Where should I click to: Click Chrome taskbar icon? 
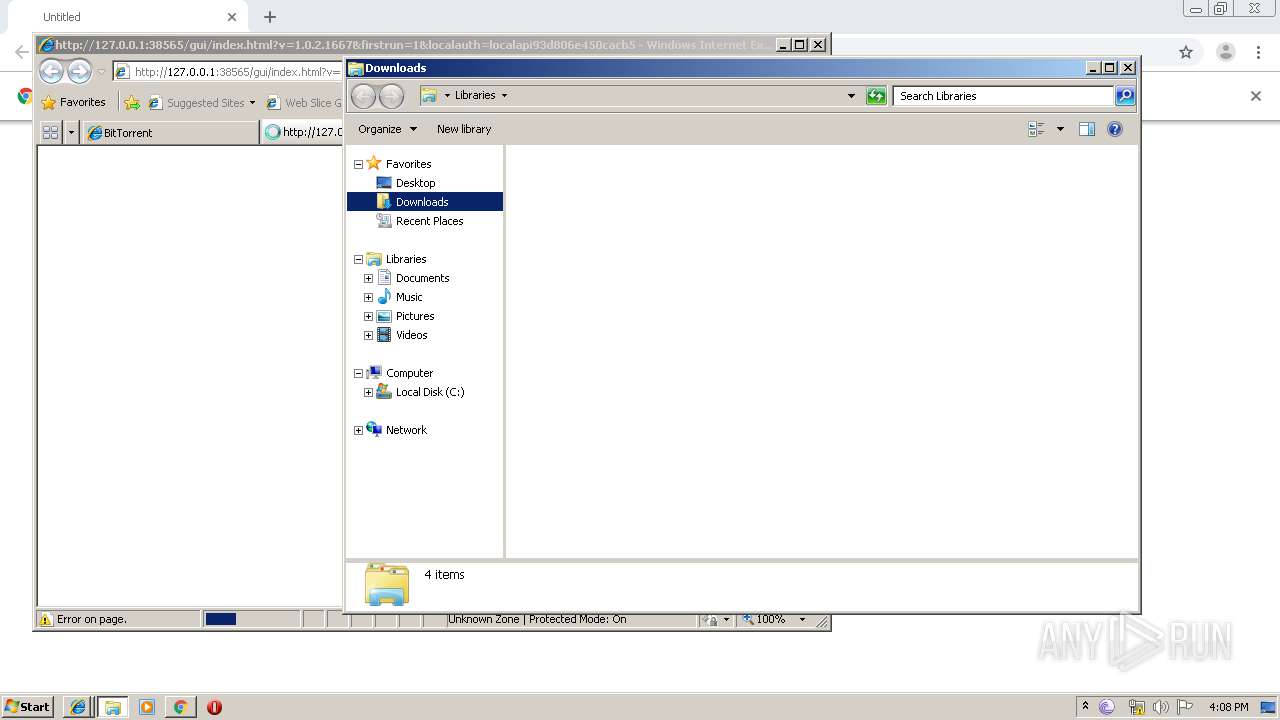point(180,707)
